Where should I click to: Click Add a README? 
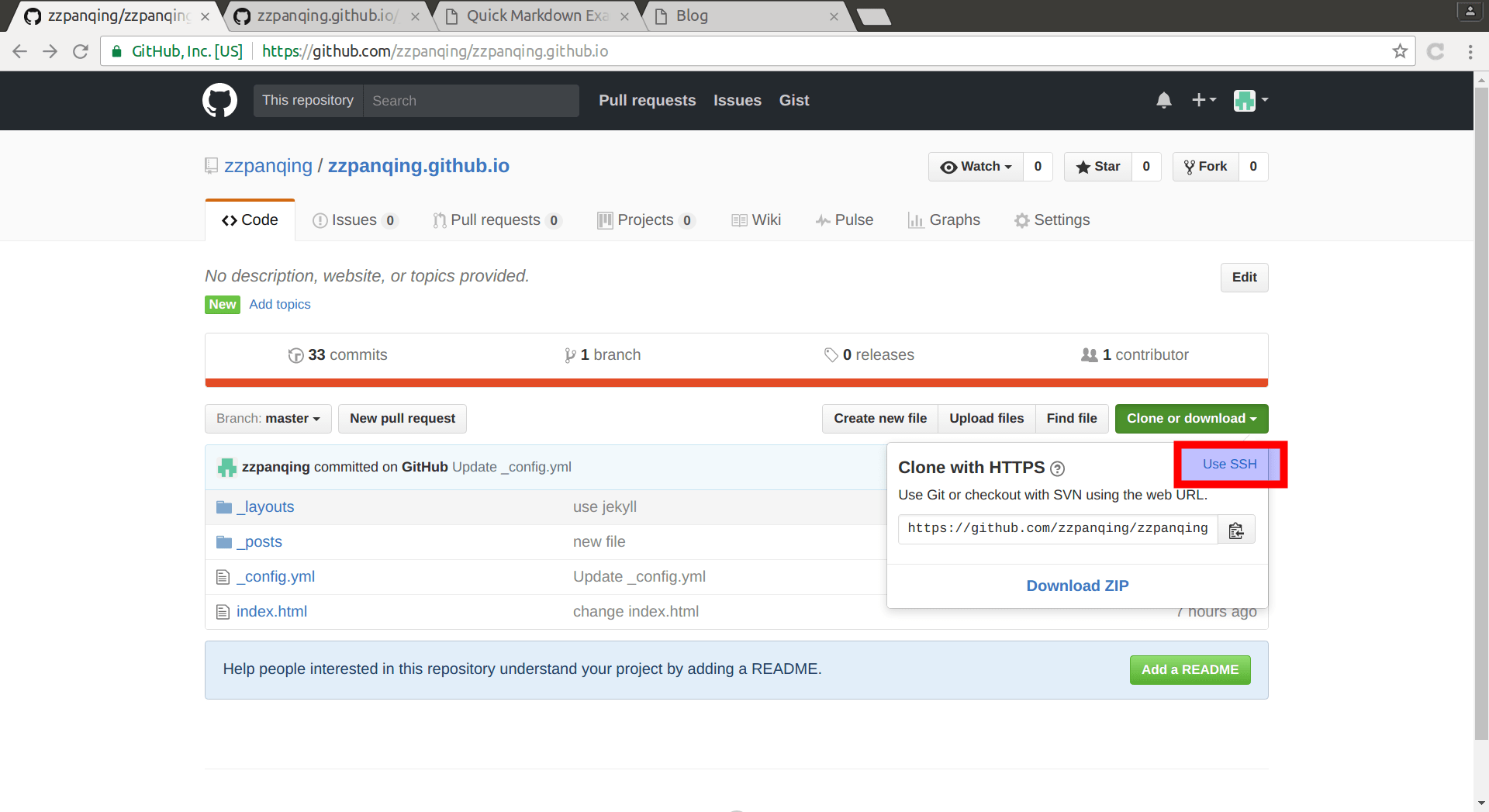pyautogui.click(x=1190, y=670)
